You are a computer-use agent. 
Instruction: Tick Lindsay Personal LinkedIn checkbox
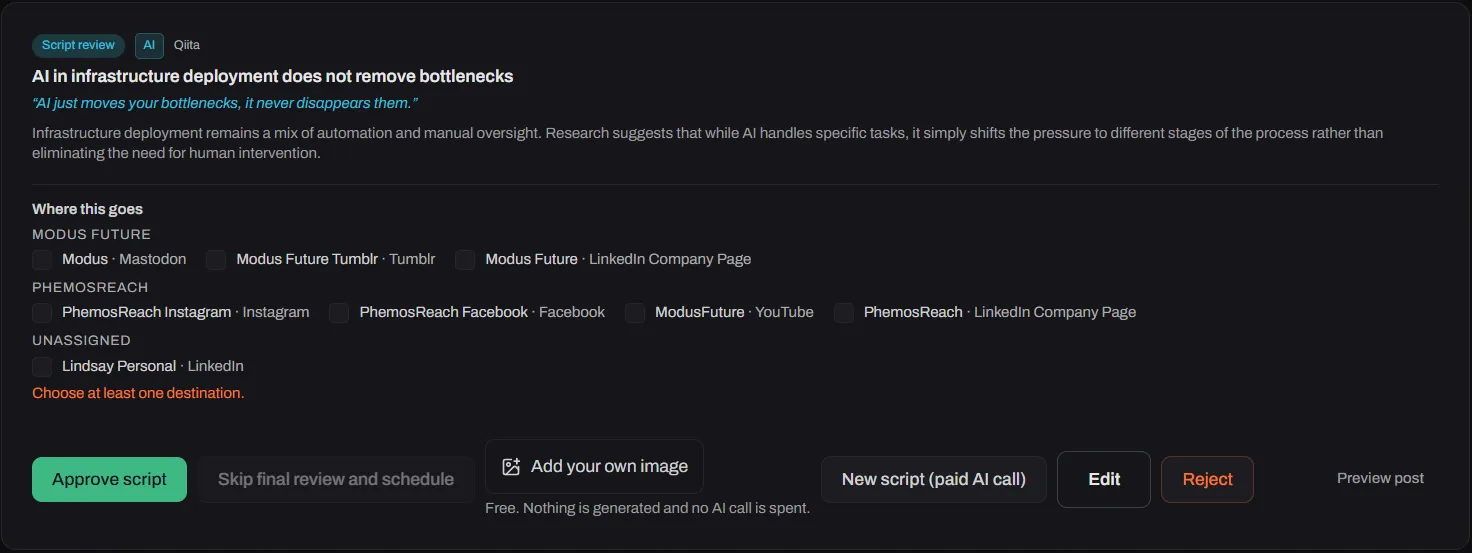tap(42, 367)
